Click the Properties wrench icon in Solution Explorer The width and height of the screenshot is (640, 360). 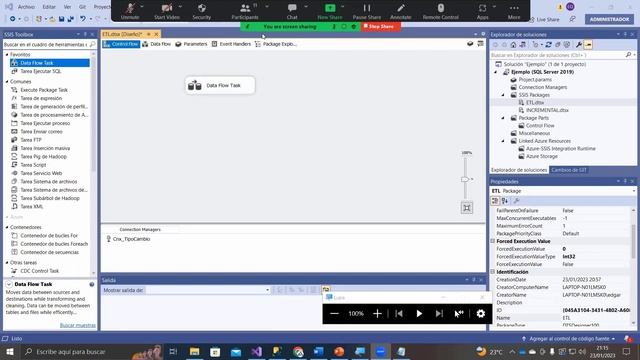coord(579,44)
